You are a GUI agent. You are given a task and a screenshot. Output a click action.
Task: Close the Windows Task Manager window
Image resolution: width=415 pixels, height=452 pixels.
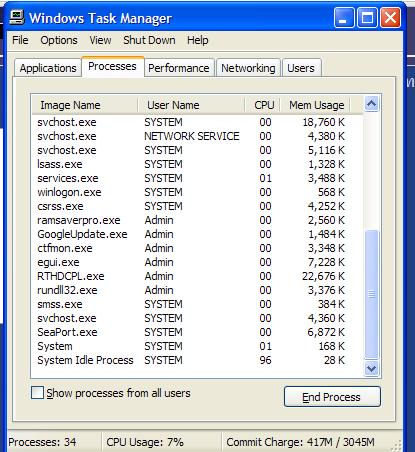tap(390, 18)
